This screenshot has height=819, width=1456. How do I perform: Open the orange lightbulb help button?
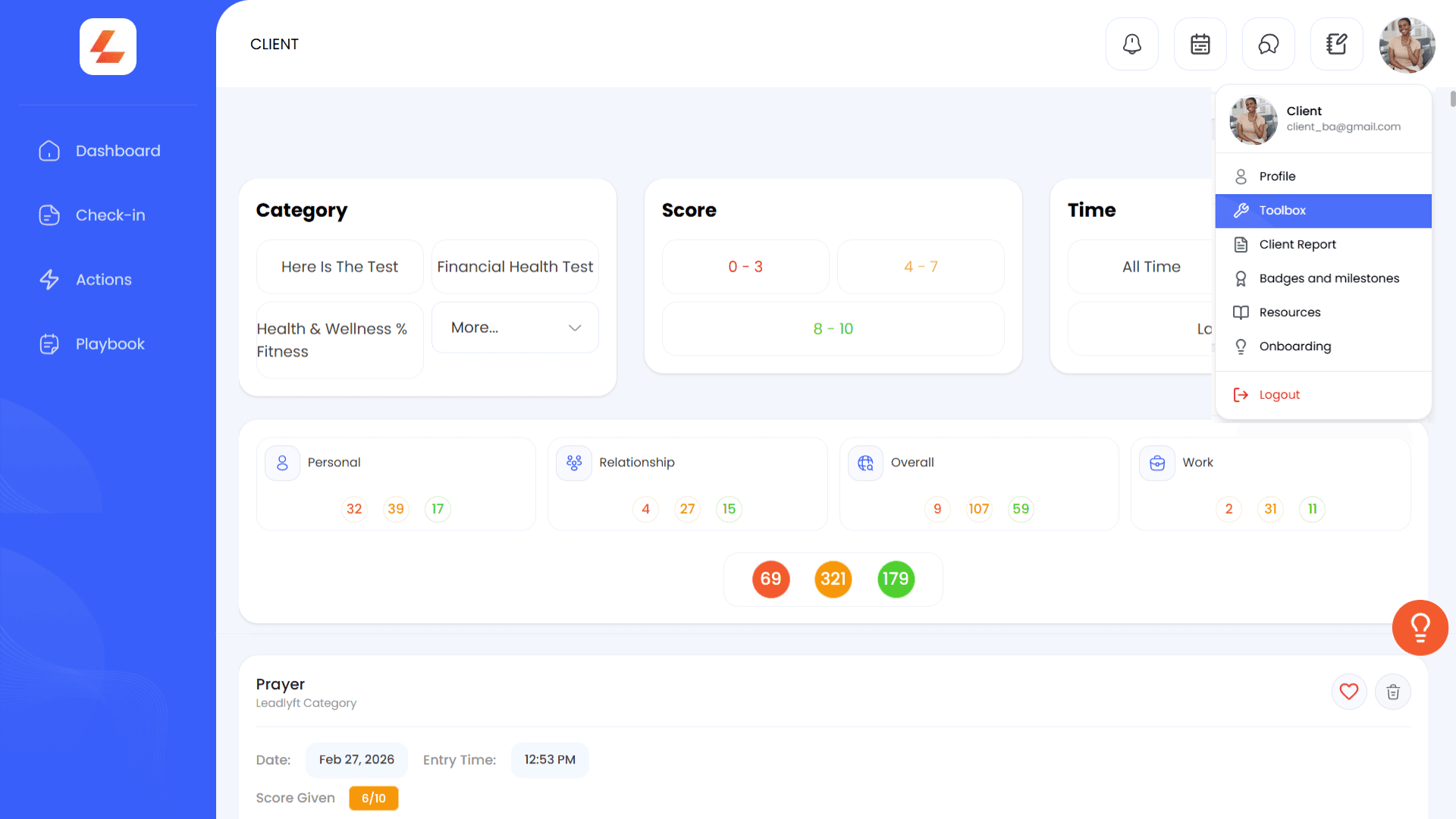pyautogui.click(x=1420, y=627)
